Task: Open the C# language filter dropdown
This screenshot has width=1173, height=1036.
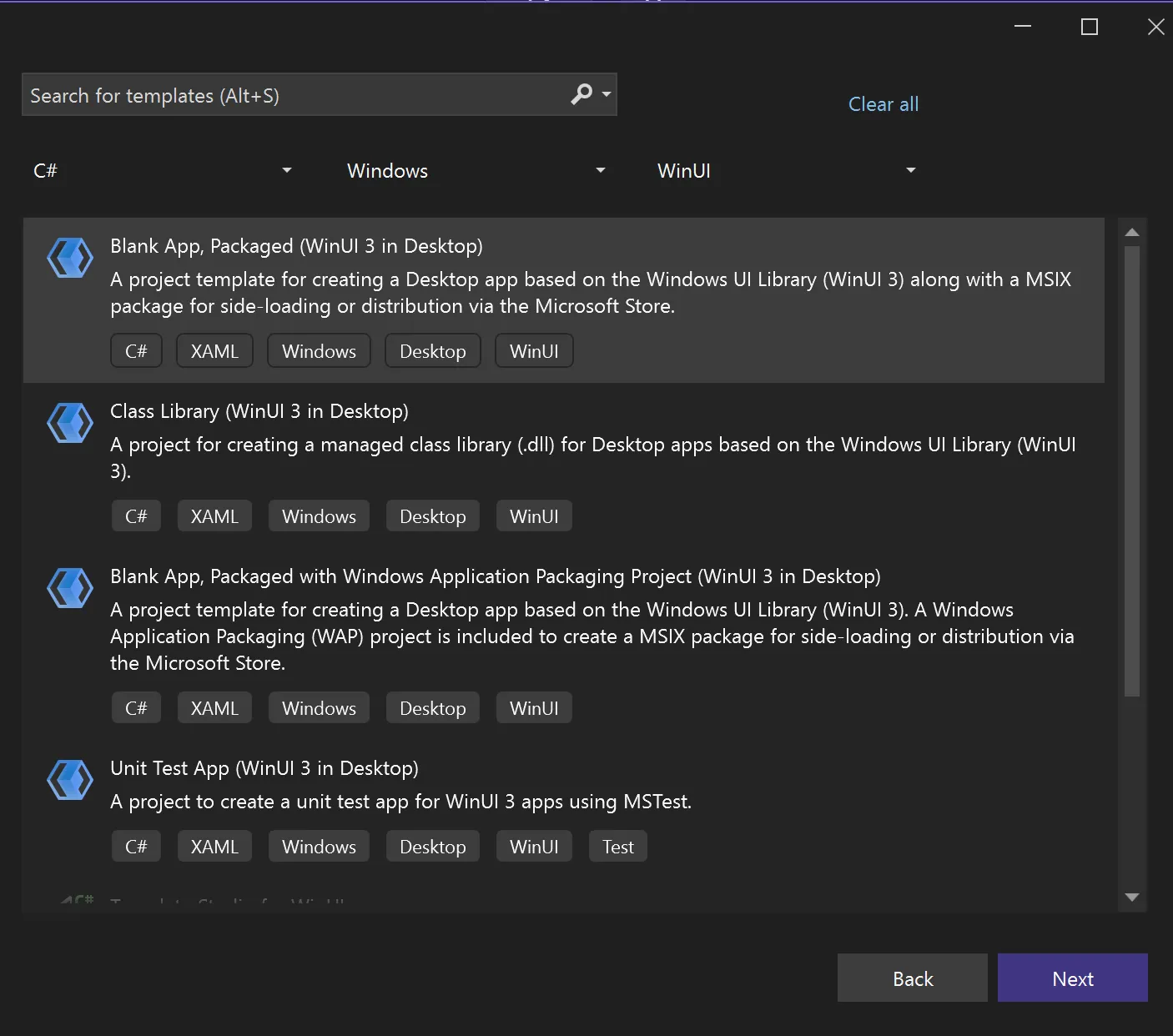Action: click(x=163, y=171)
